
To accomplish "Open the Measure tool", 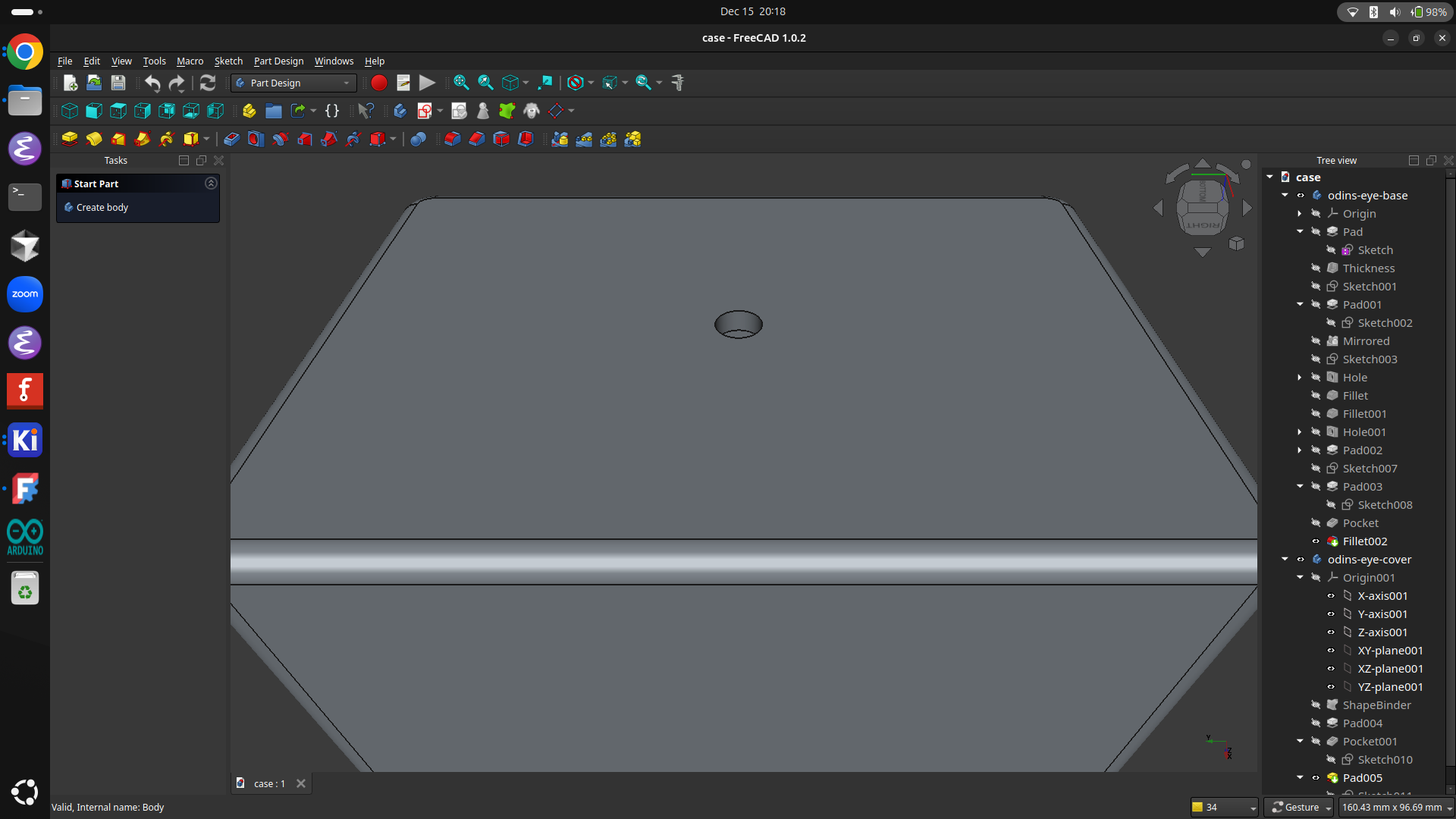I will (x=677, y=83).
